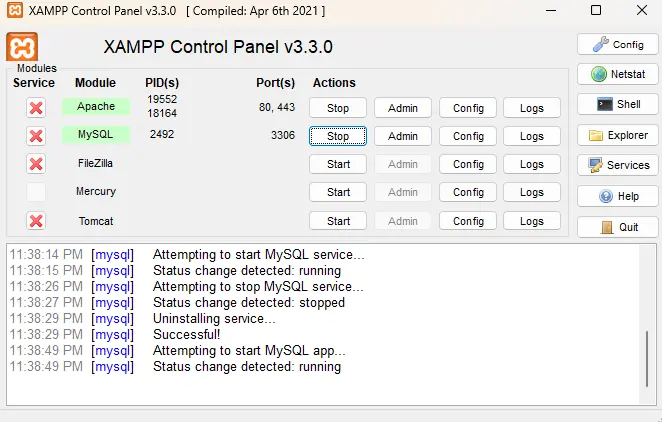Click the large XAMPP logo icon

point(22,47)
